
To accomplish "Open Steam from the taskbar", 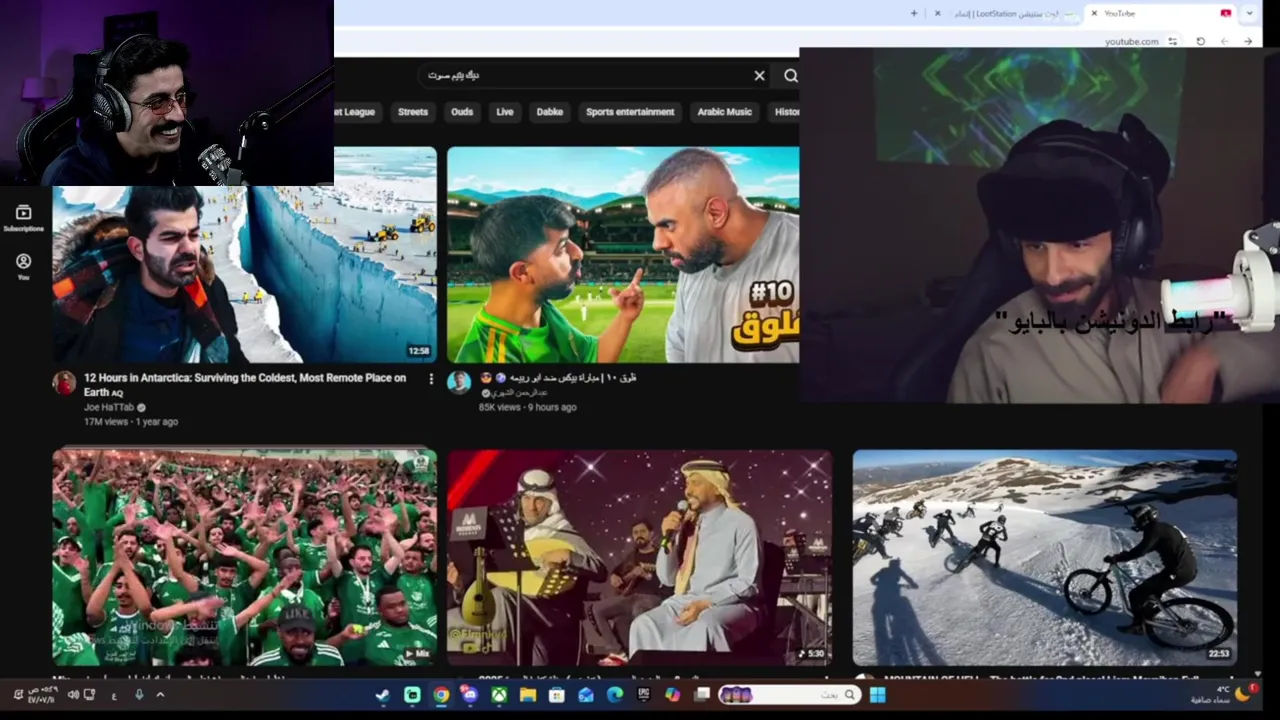I will [383, 694].
